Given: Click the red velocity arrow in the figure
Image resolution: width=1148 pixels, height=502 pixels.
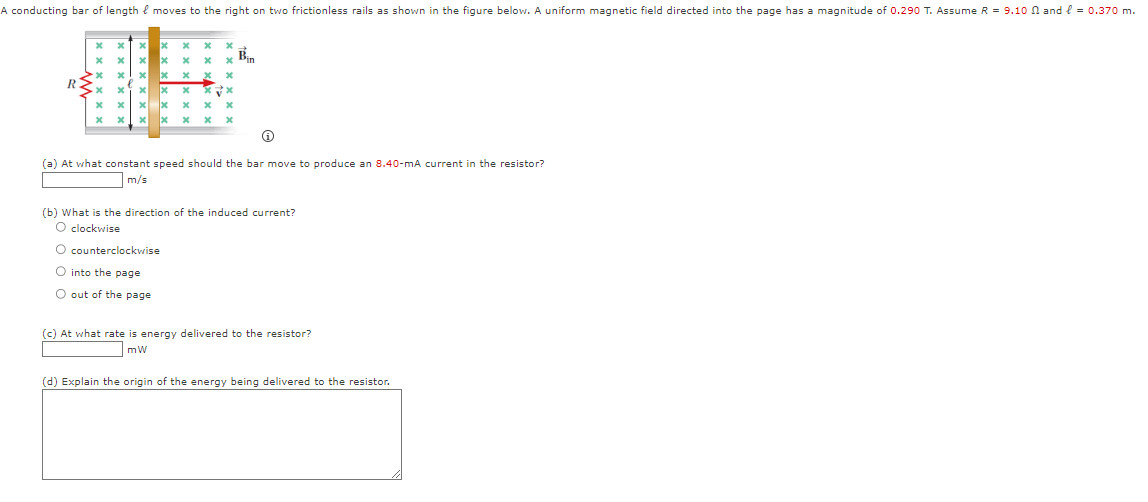Looking at the screenshot, I should (189, 83).
